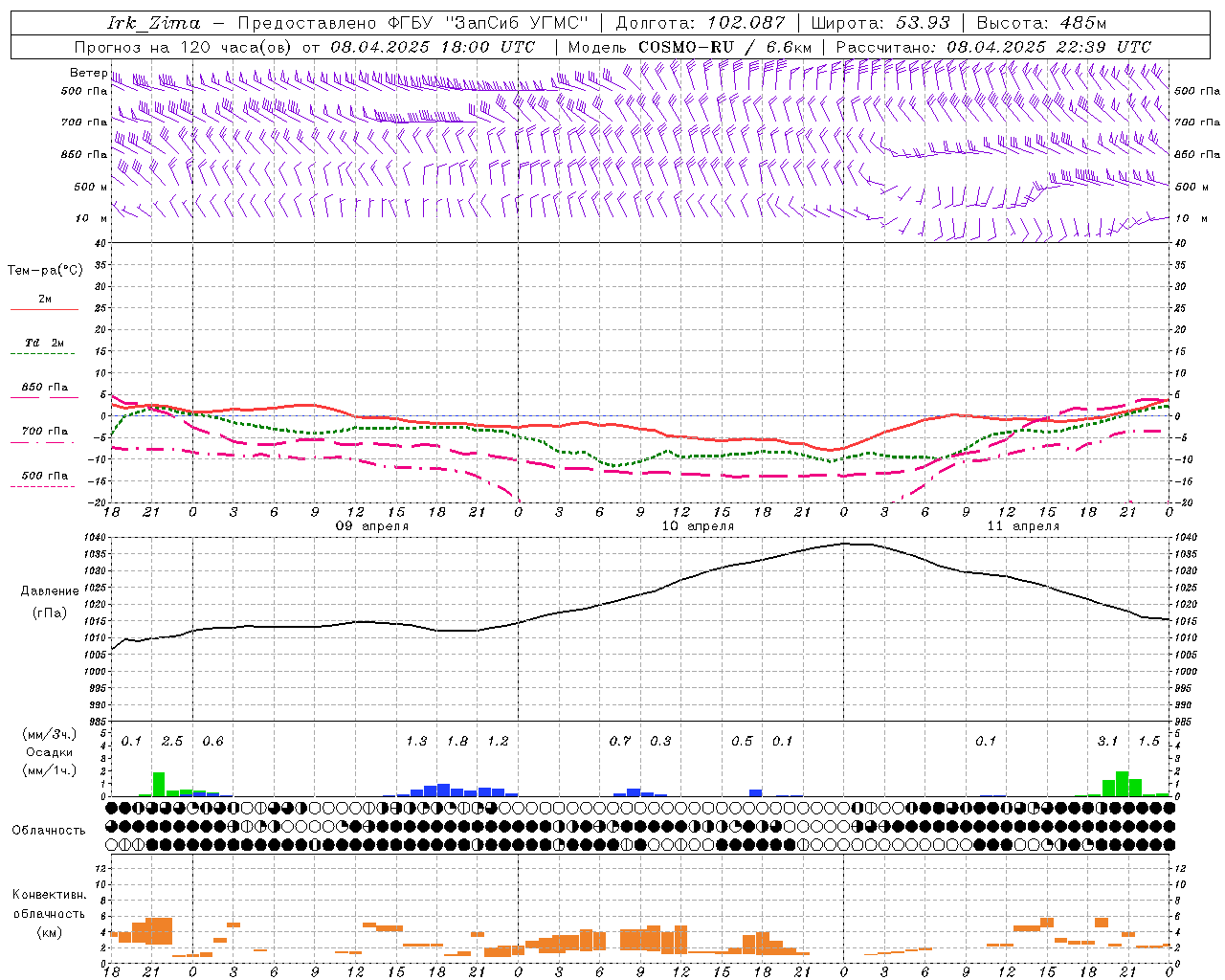The image size is (1225, 980).
Task: Click the Облачность cloud cover label
Action: tap(49, 831)
